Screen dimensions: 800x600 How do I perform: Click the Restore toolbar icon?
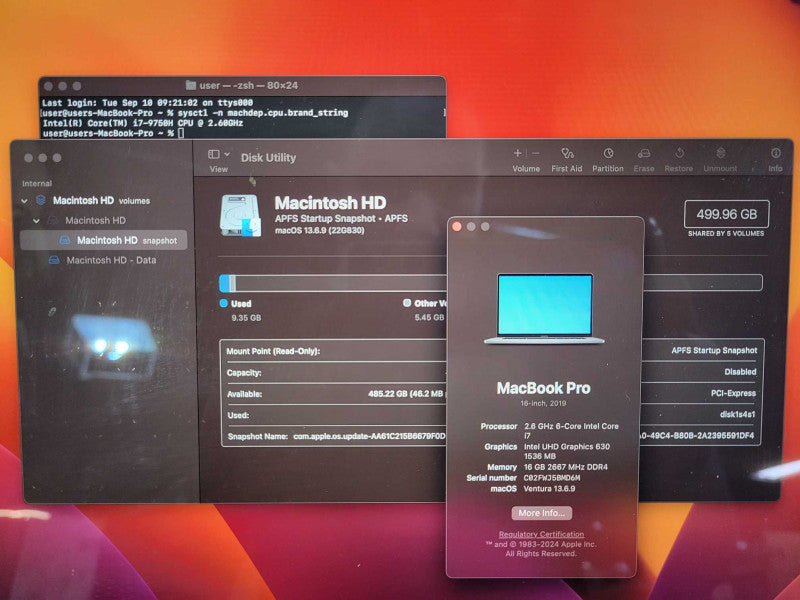coord(679,153)
